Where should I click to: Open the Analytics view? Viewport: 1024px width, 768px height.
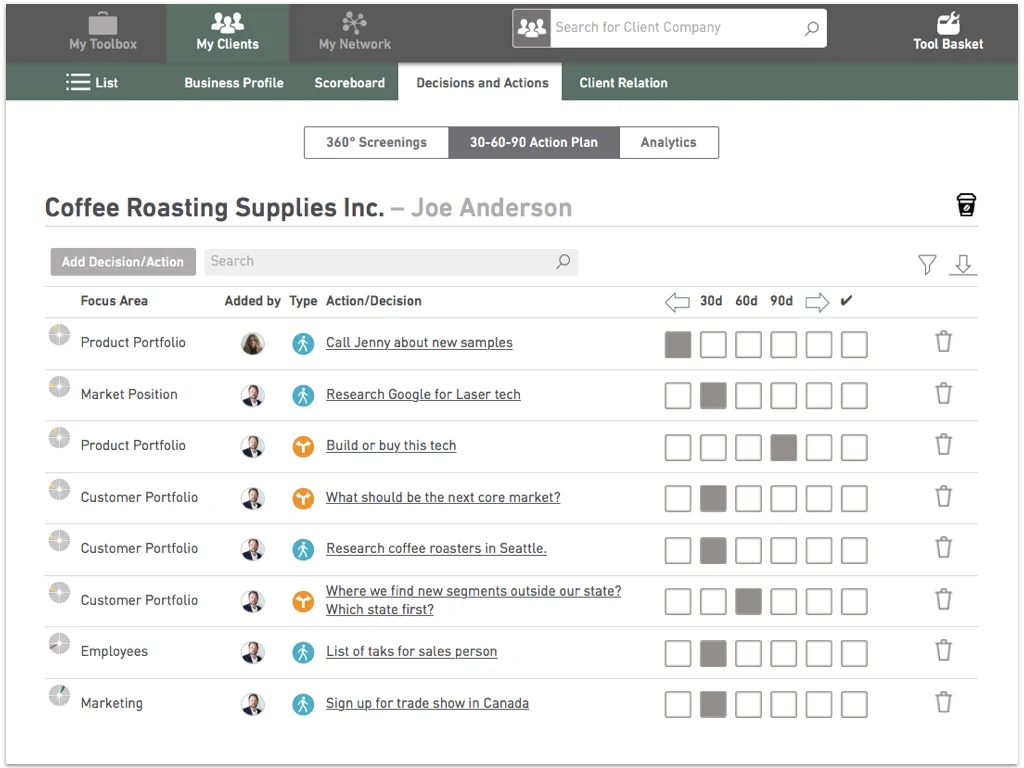(668, 142)
